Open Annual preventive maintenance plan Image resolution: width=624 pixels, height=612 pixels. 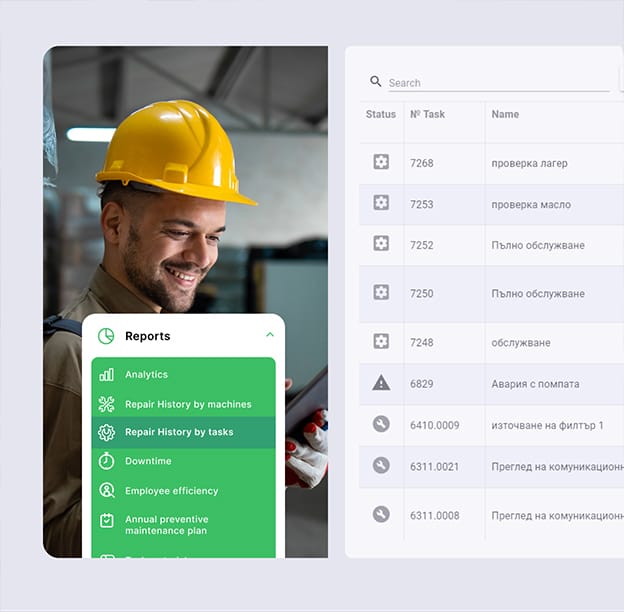coord(166,525)
